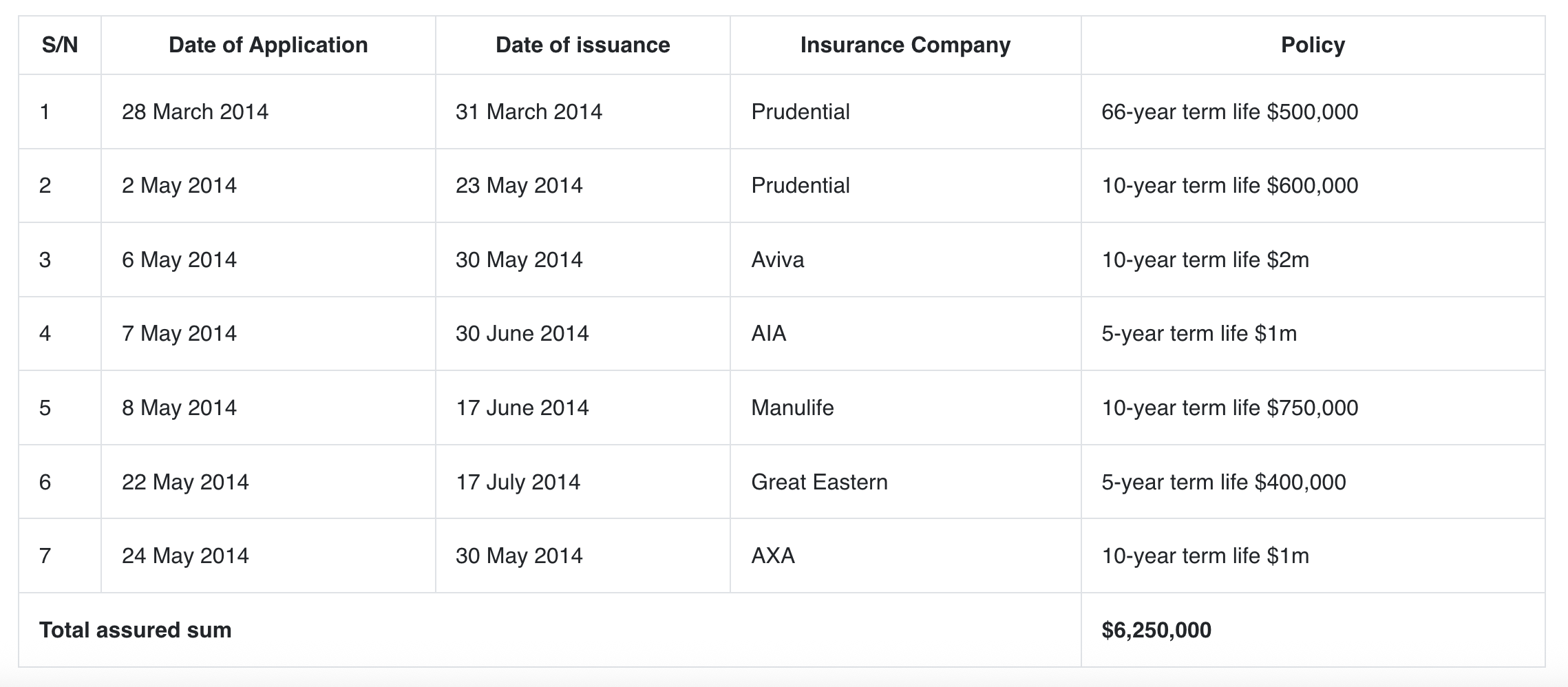
Task: Click the 10-year term life $600,000 policy
Action: pos(1229,185)
